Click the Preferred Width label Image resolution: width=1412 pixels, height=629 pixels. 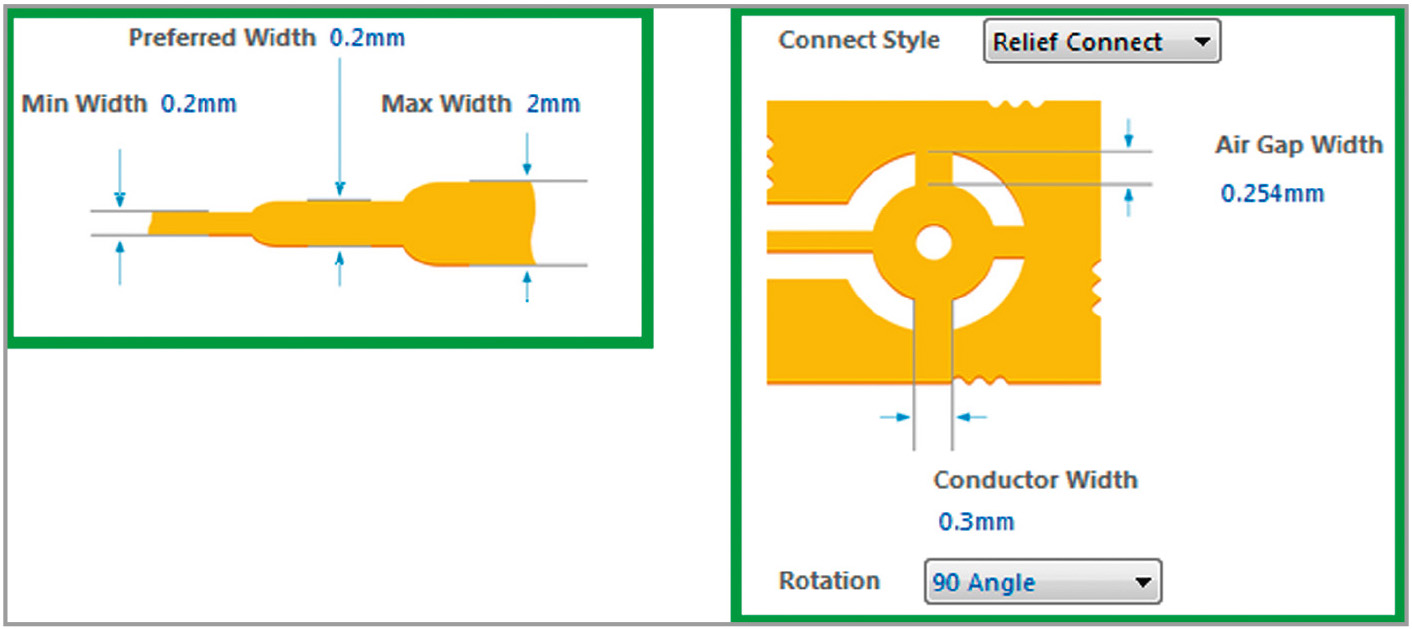coord(223,39)
